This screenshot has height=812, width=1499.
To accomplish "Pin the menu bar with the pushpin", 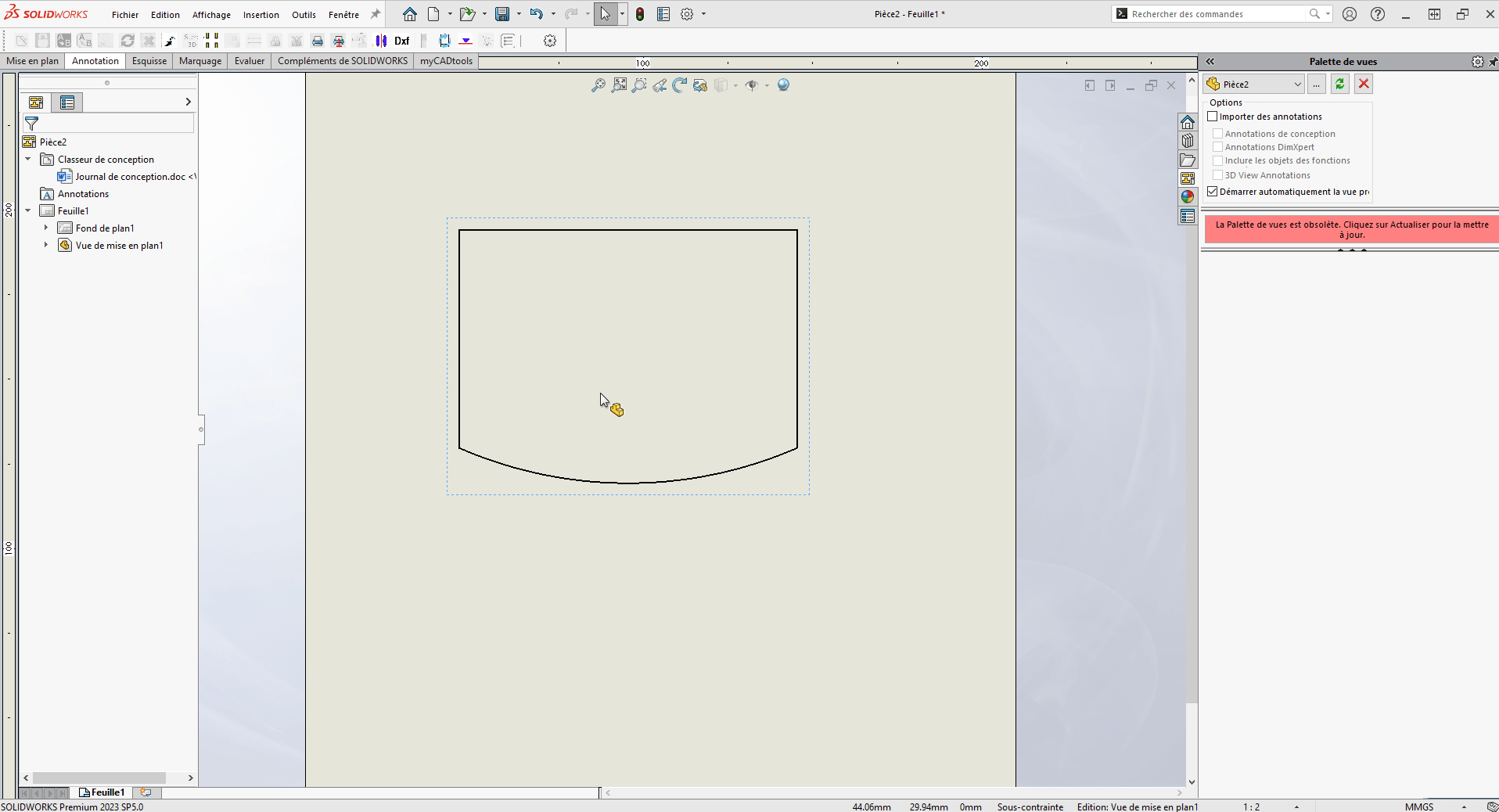I will coord(376,14).
